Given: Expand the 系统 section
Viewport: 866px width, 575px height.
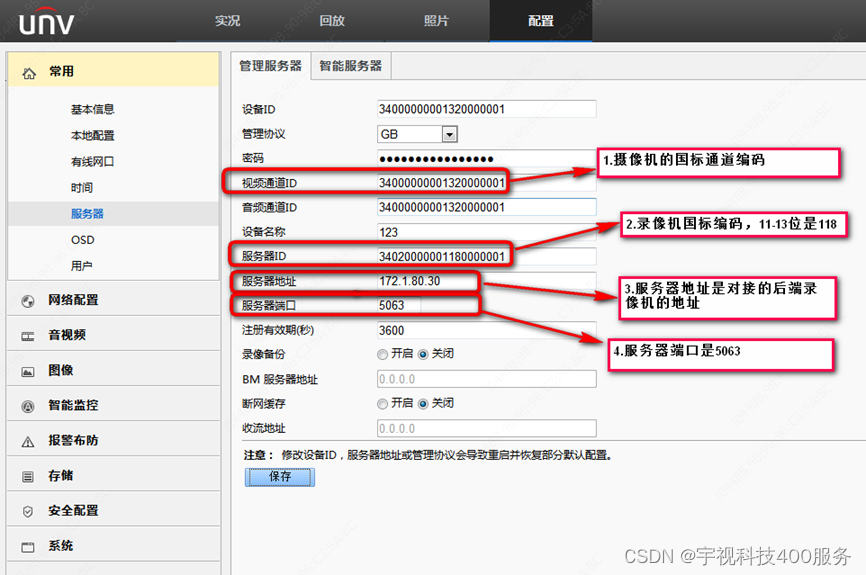Looking at the screenshot, I should (113, 546).
